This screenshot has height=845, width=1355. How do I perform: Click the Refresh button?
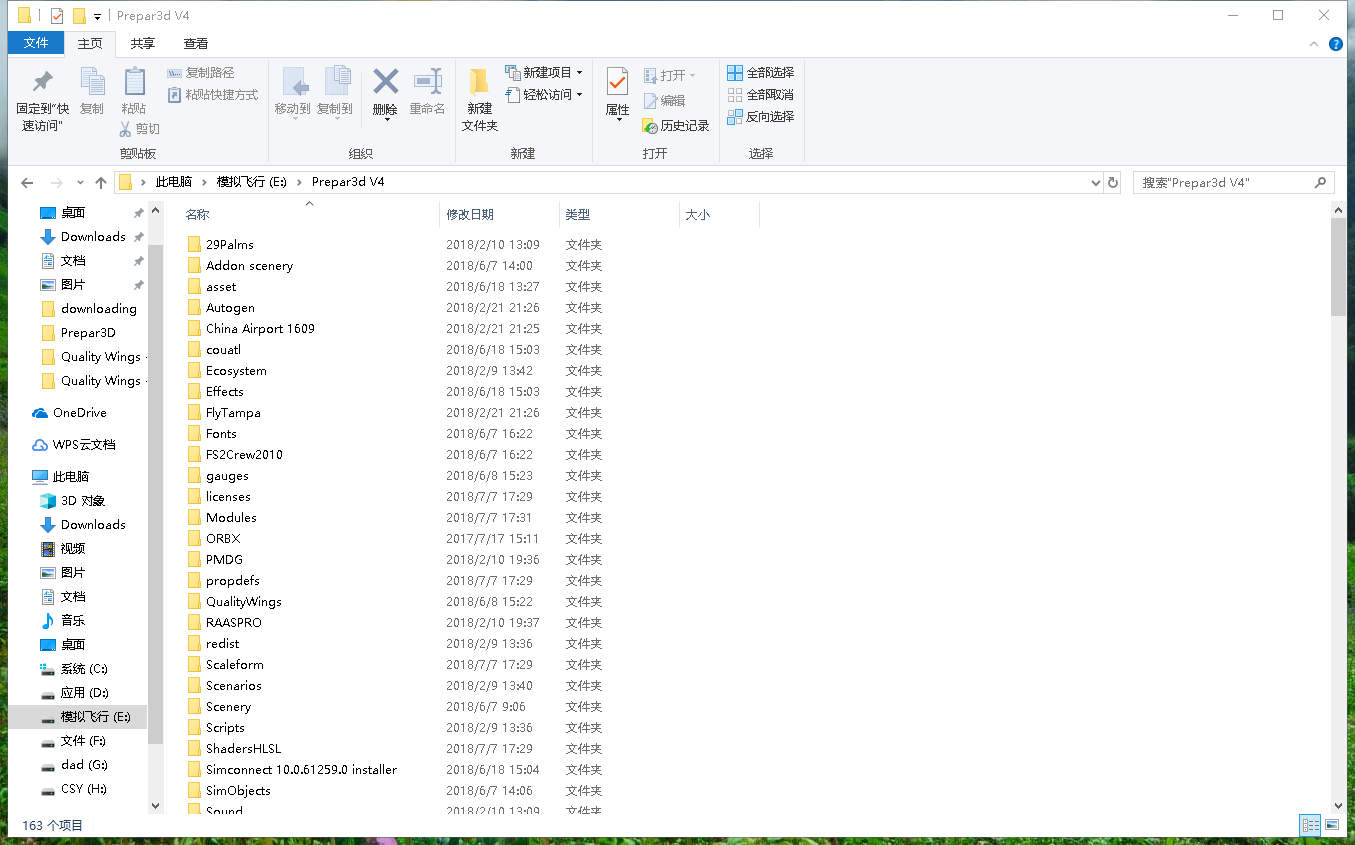pyautogui.click(x=1113, y=183)
